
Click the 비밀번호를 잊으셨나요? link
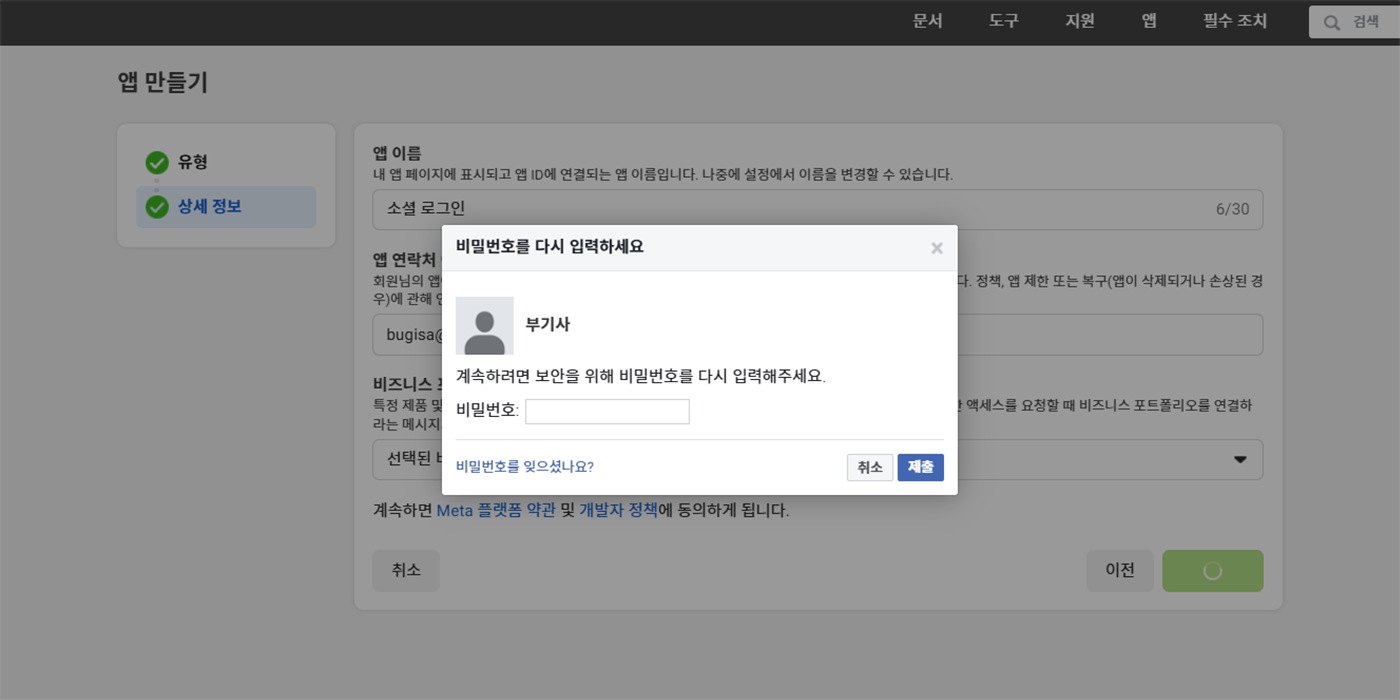tap(524, 467)
